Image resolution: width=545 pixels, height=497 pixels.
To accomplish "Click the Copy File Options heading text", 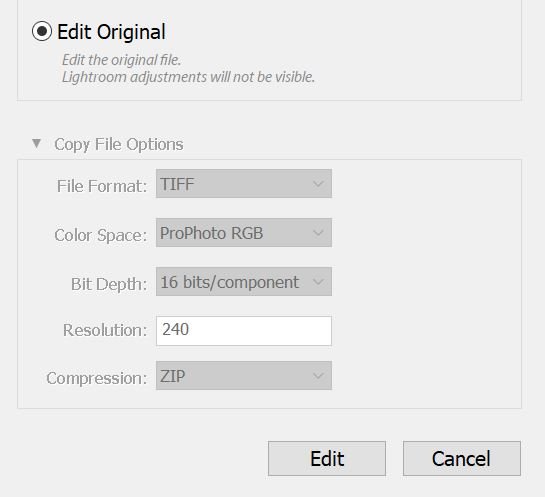I will coord(119,144).
